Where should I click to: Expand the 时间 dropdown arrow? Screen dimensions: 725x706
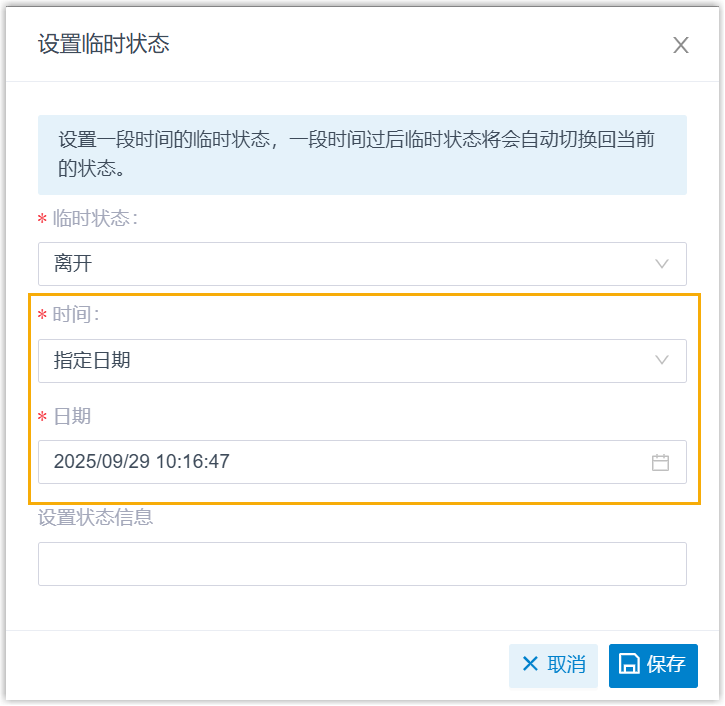661,361
